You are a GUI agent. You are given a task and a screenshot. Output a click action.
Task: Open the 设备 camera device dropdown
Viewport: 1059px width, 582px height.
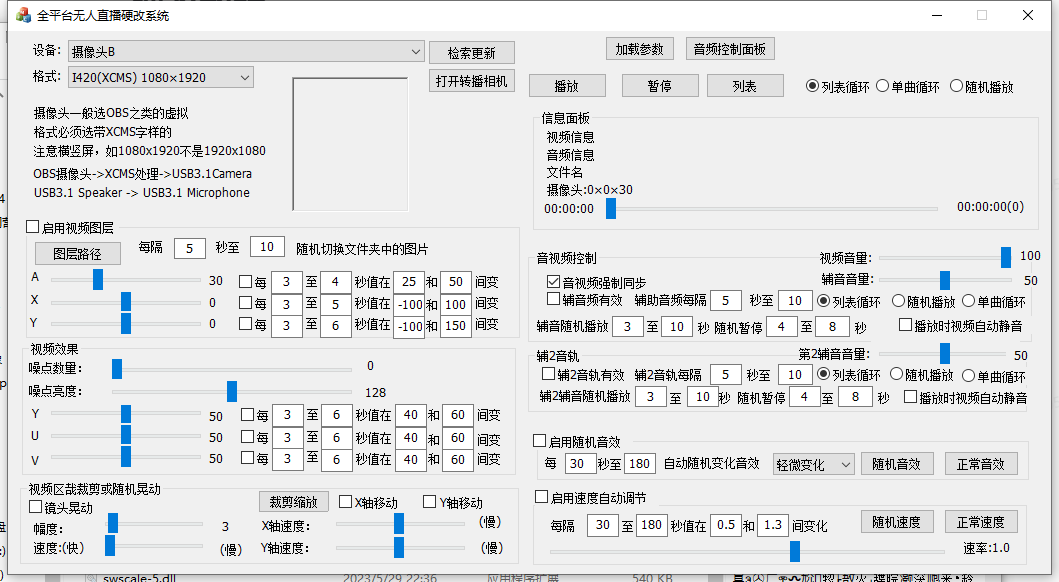[246, 51]
